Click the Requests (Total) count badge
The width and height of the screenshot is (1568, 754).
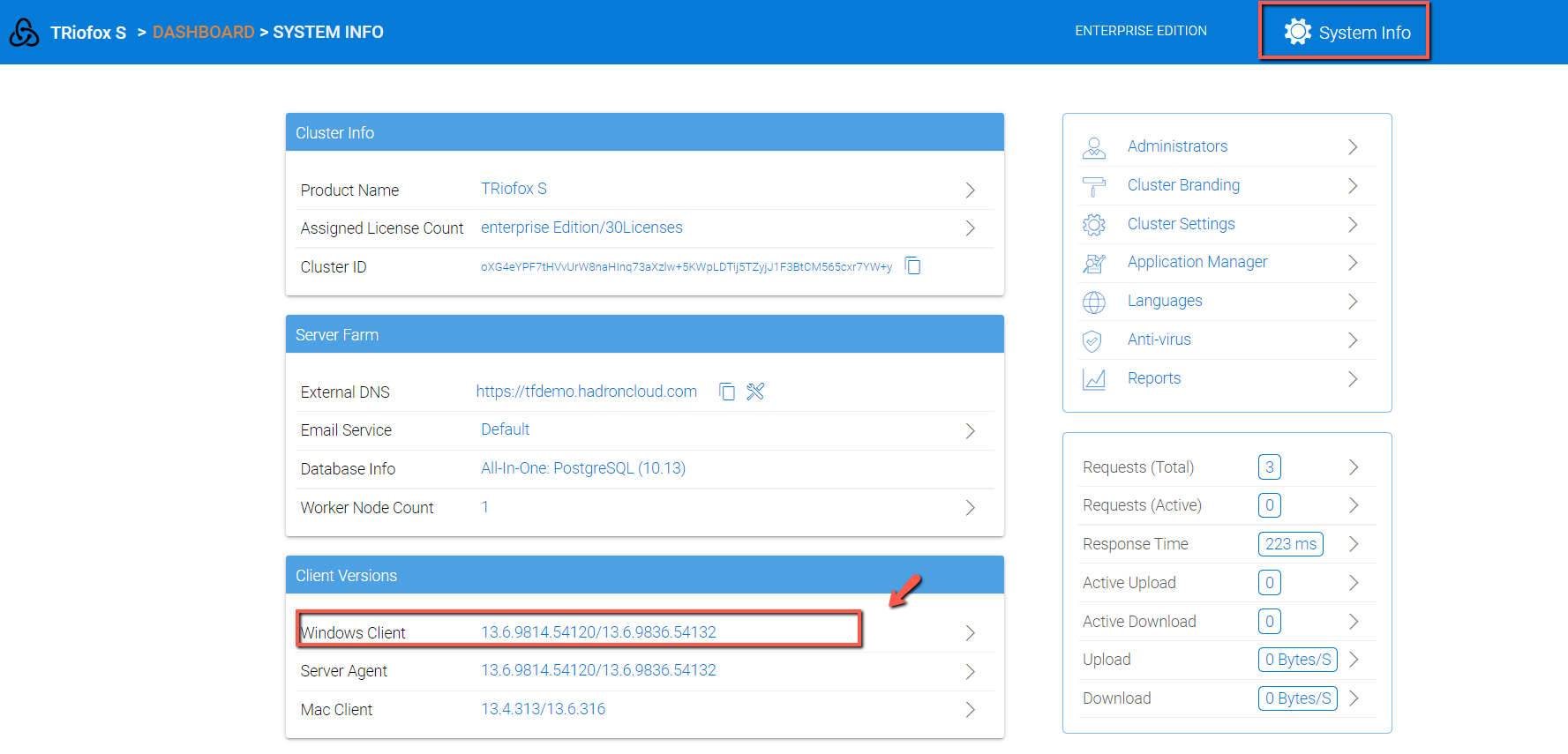pyautogui.click(x=1269, y=467)
